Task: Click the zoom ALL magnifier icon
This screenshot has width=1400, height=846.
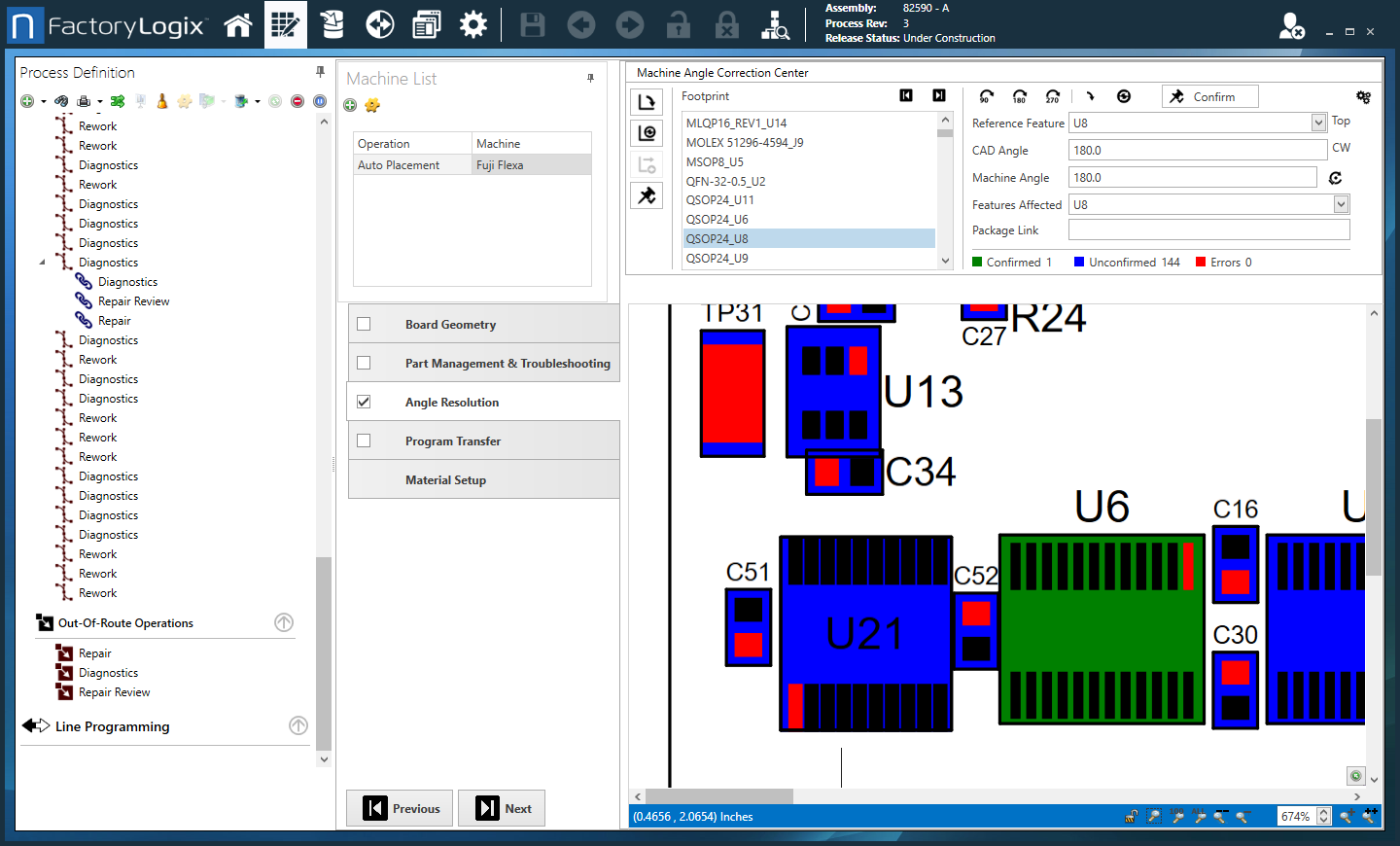Action: click(x=1200, y=817)
